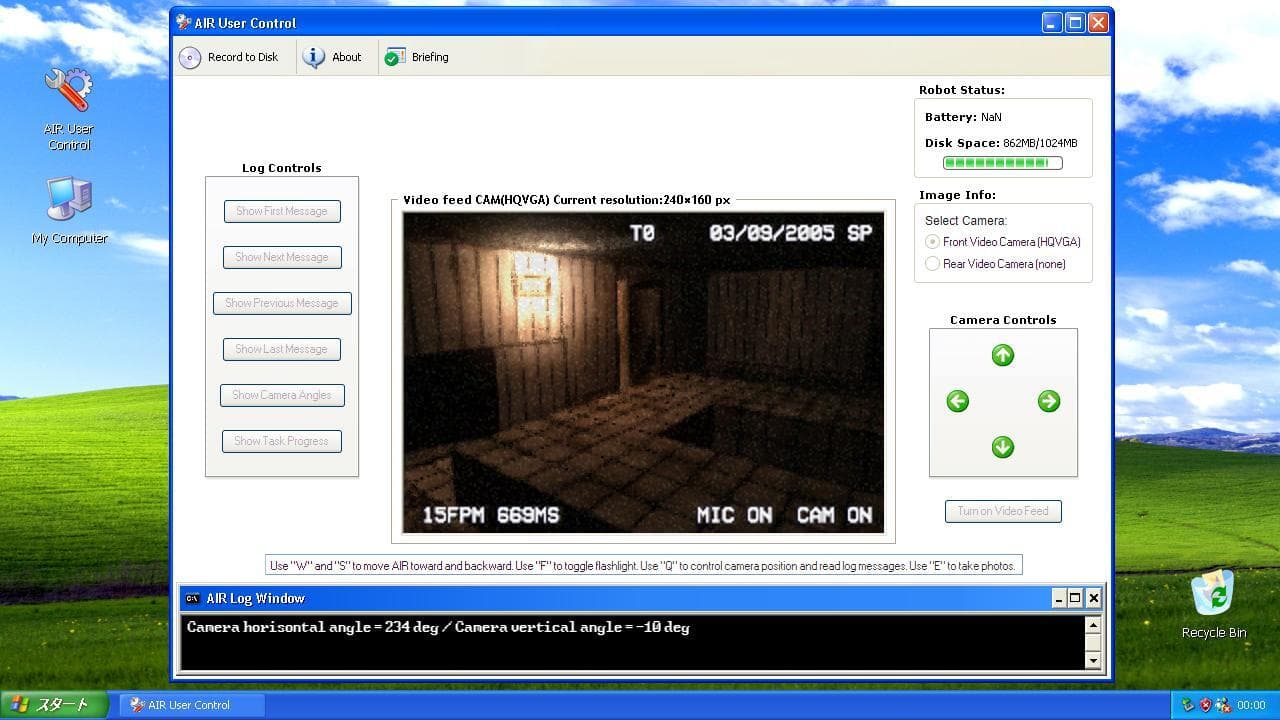
Task: Move camera up with green up arrow
Action: point(1003,355)
